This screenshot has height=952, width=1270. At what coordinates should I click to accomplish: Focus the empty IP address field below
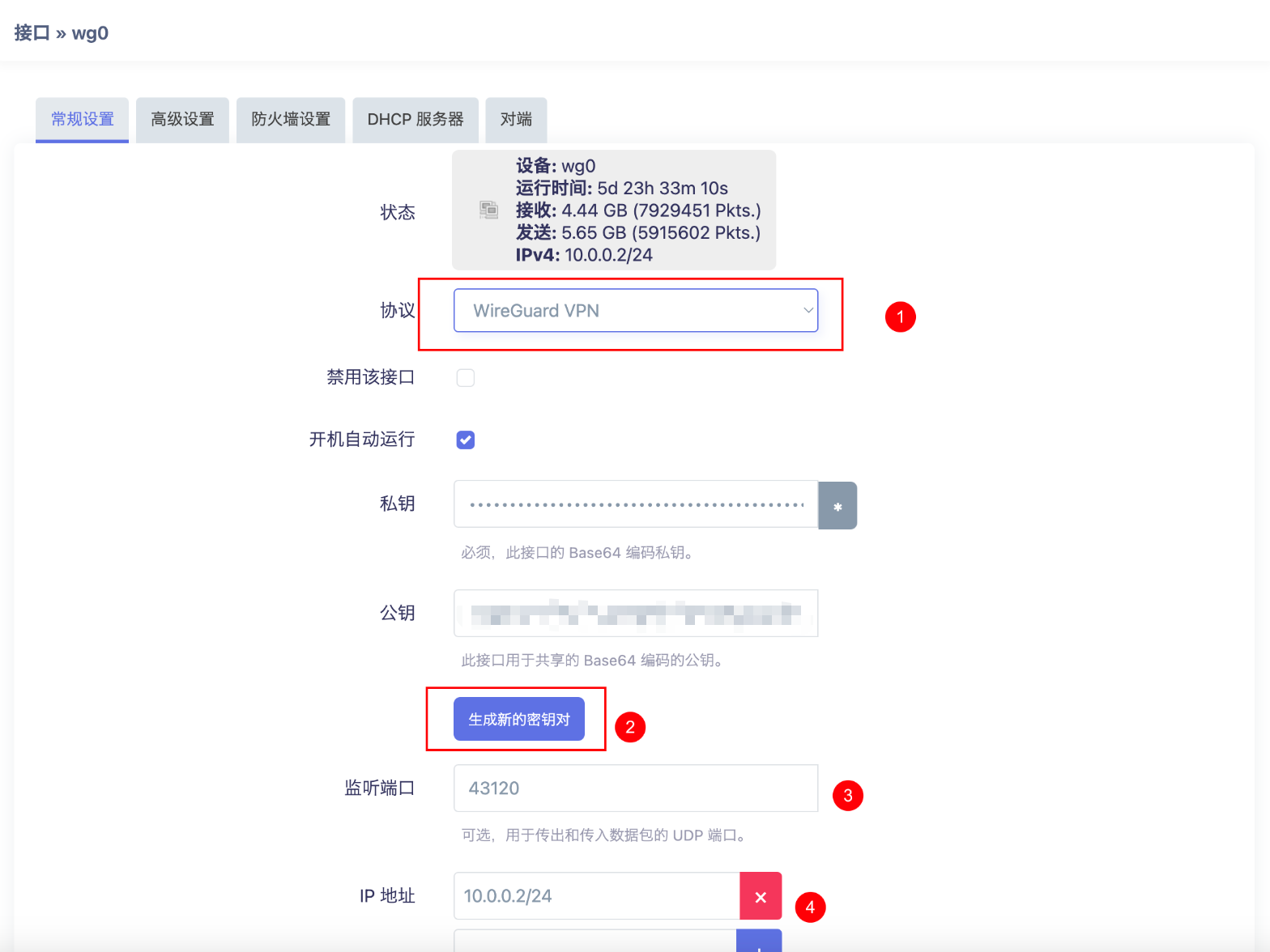[x=595, y=943]
